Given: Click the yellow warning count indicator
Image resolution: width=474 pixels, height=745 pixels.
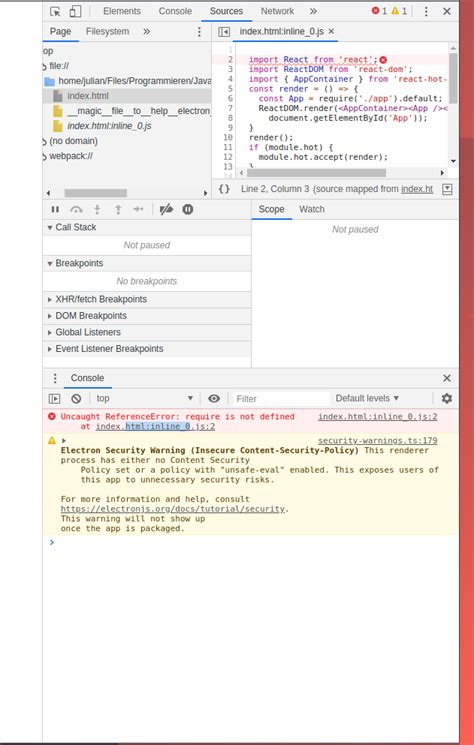Looking at the screenshot, I should pos(399,11).
